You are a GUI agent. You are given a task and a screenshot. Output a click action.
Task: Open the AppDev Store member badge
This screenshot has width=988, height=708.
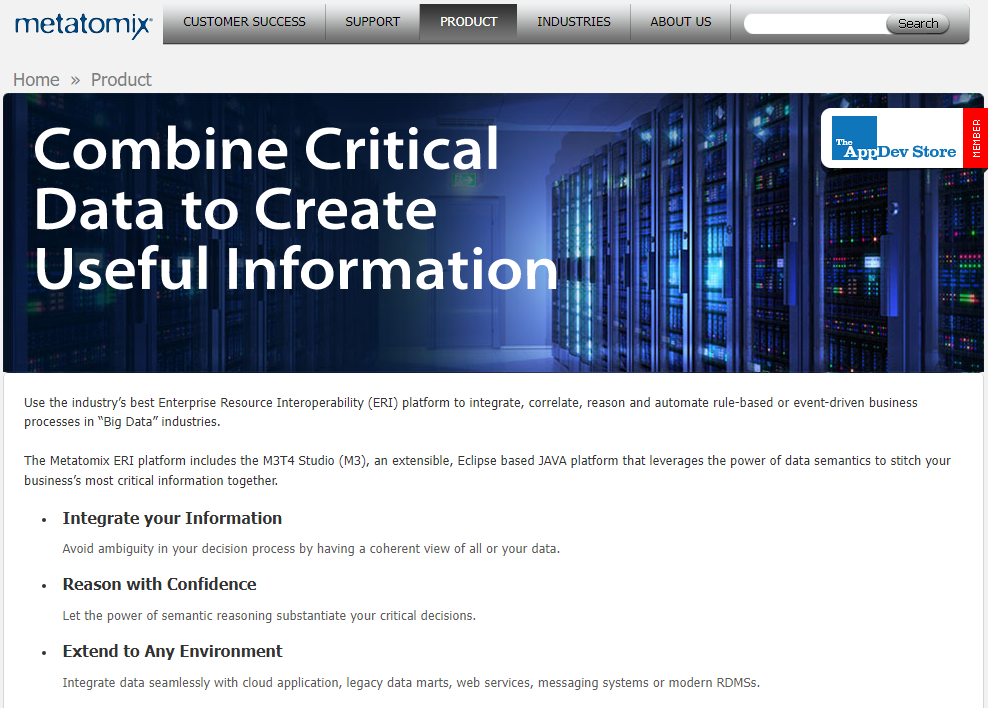904,138
